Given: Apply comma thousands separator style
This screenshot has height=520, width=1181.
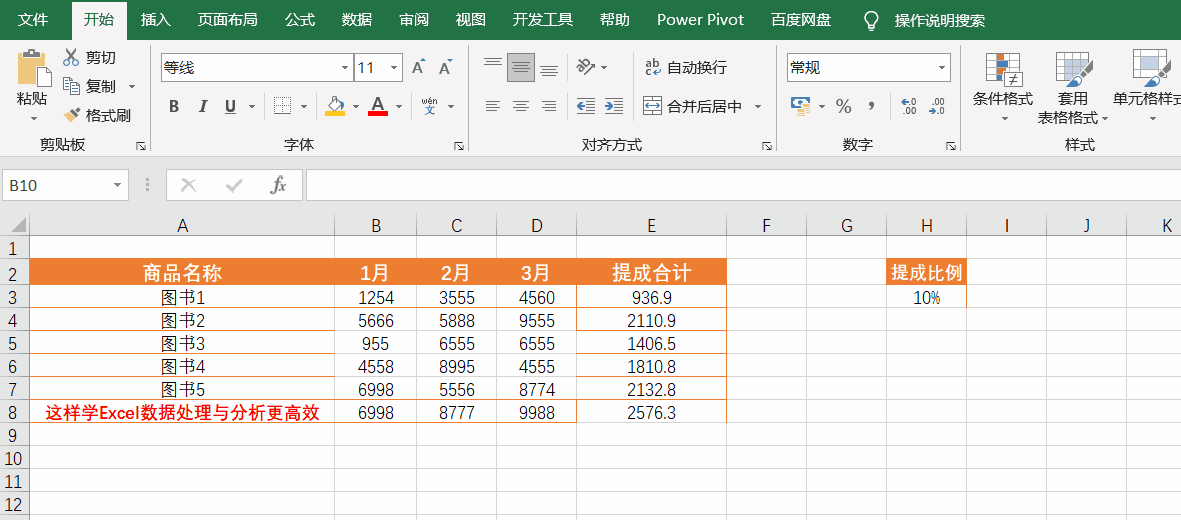Looking at the screenshot, I should 871,106.
